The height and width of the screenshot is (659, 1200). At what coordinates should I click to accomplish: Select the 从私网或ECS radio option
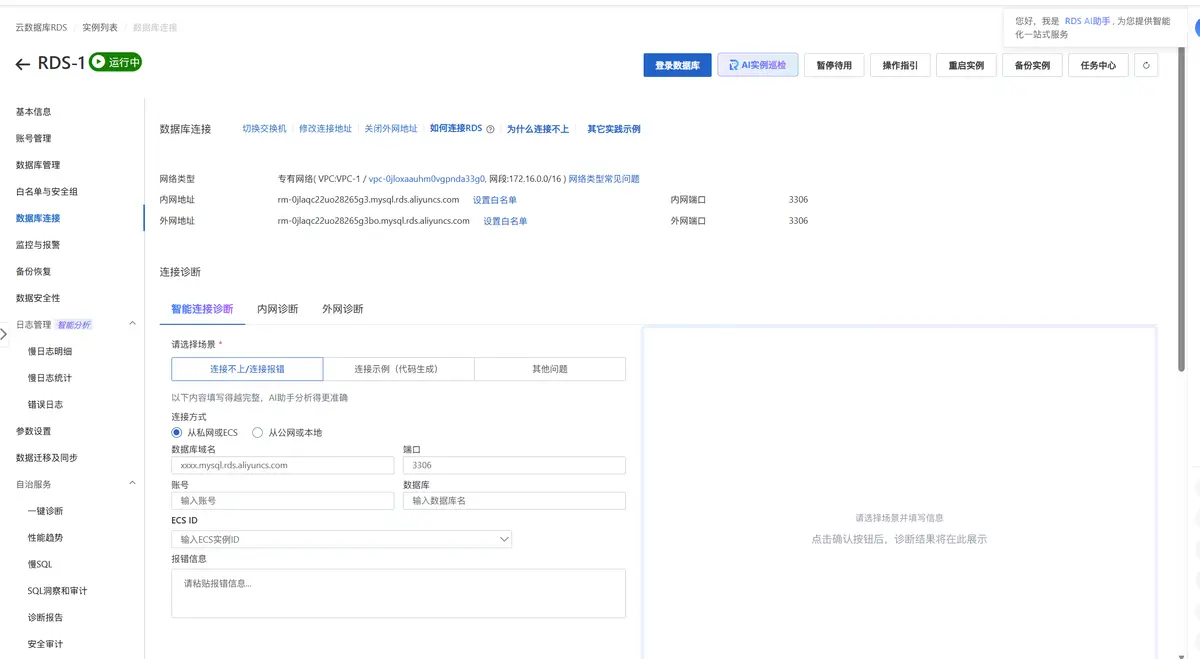click(177, 432)
